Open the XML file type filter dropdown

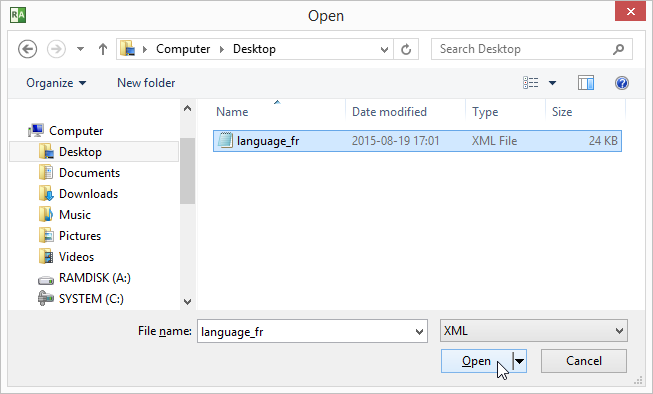(x=533, y=331)
